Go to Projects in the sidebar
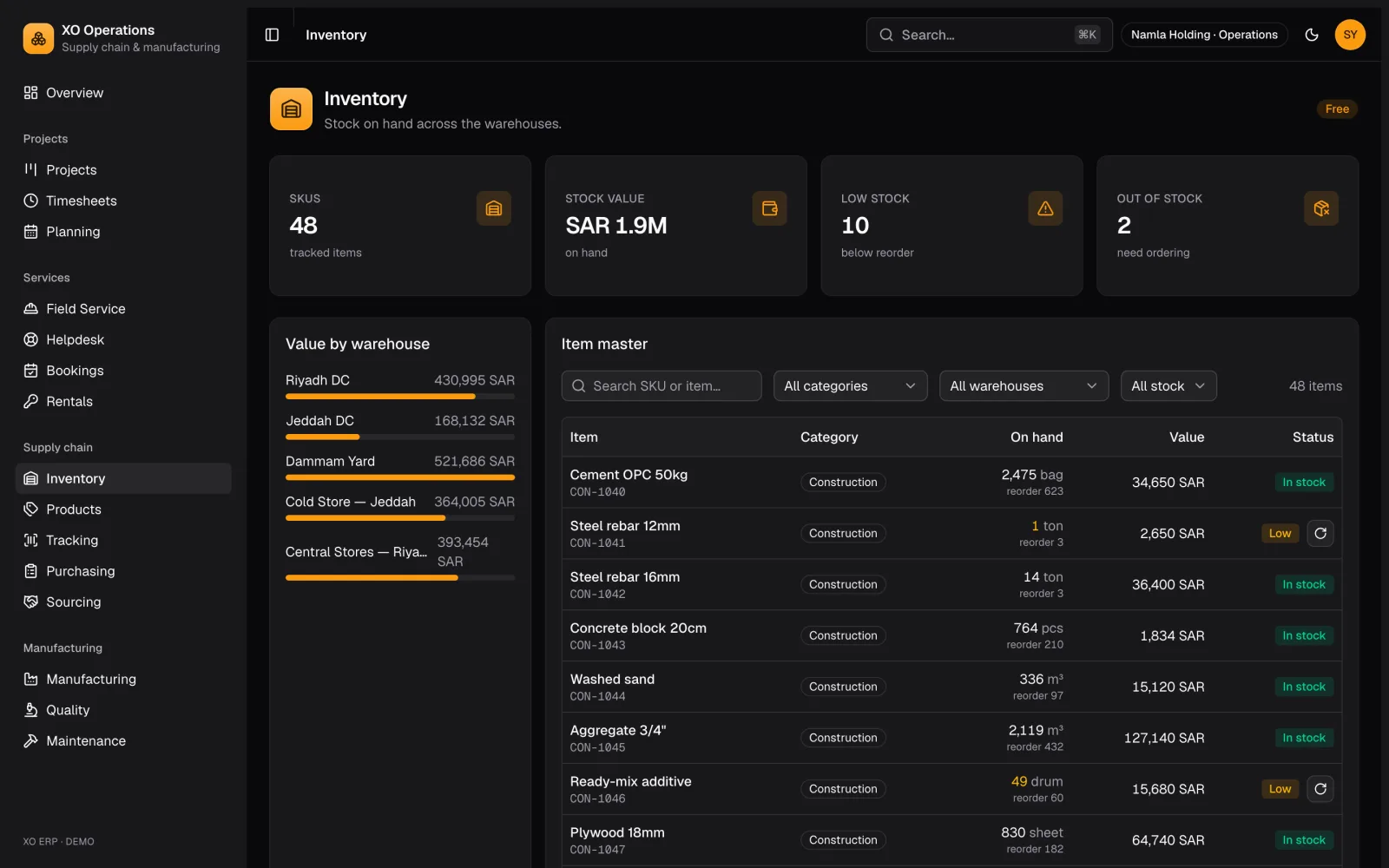Image resolution: width=1389 pixels, height=868 pixels. (x=123, y=170)
